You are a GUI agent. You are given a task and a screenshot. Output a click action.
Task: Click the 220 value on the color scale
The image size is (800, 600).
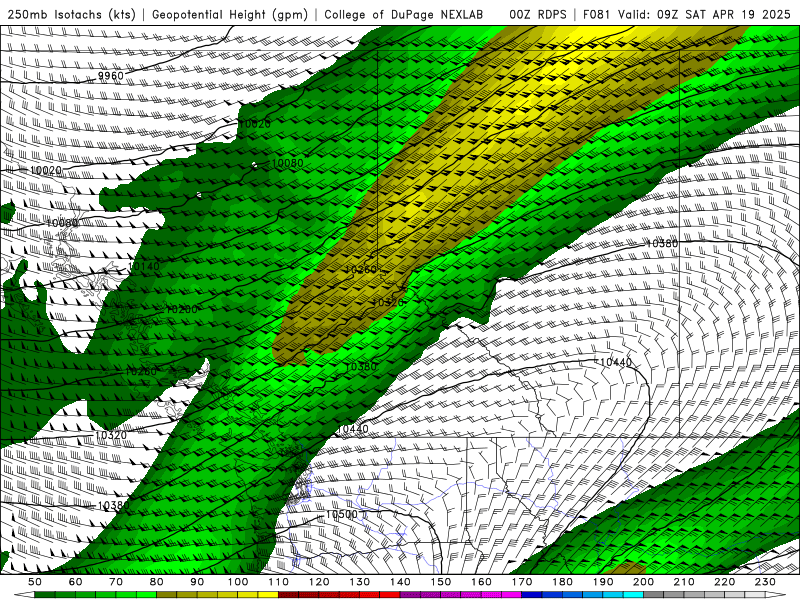pyautogui.click(x=725, y=582)
